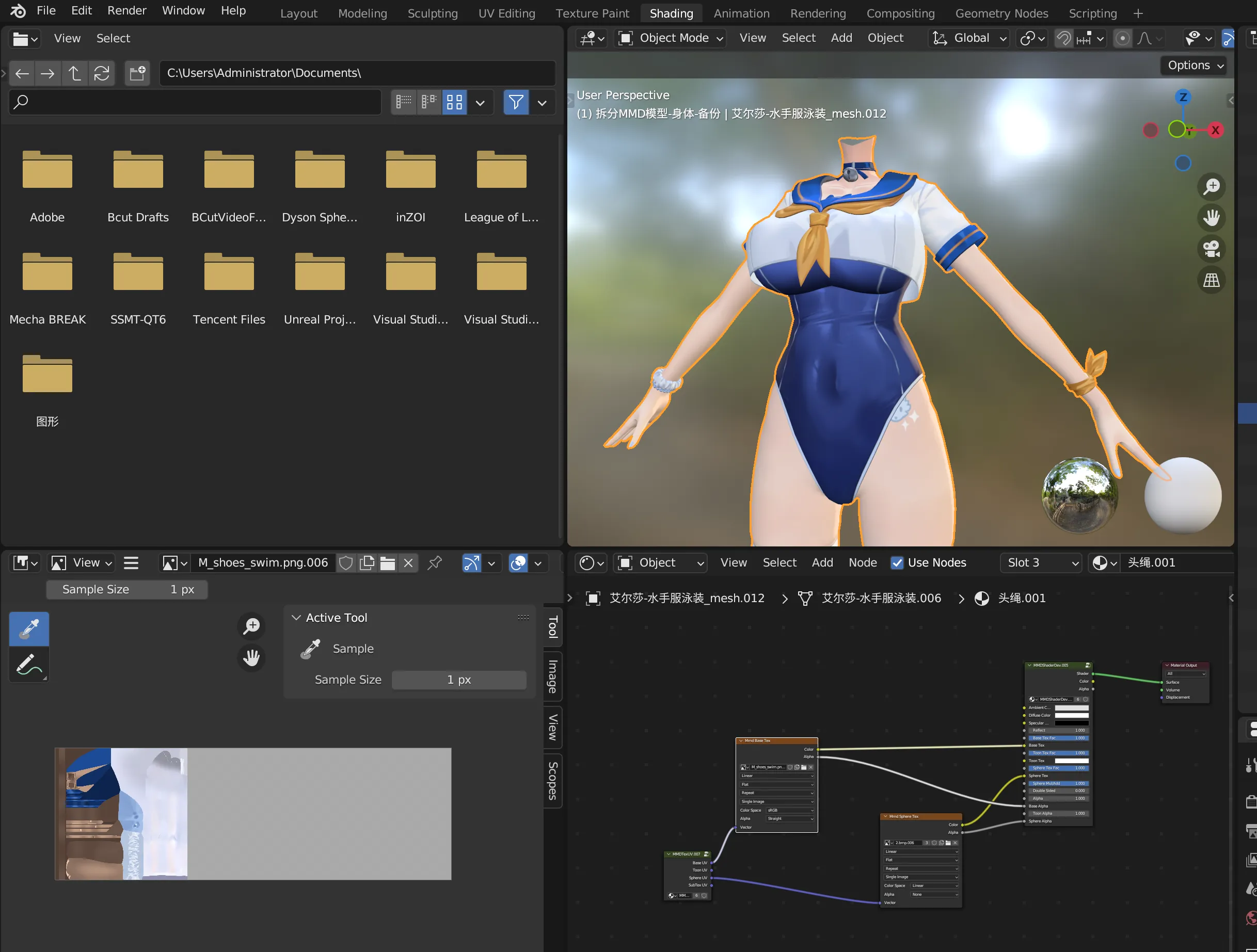
Task: Switch to the UV Editing workspace tab
Action: click(507, 13)
